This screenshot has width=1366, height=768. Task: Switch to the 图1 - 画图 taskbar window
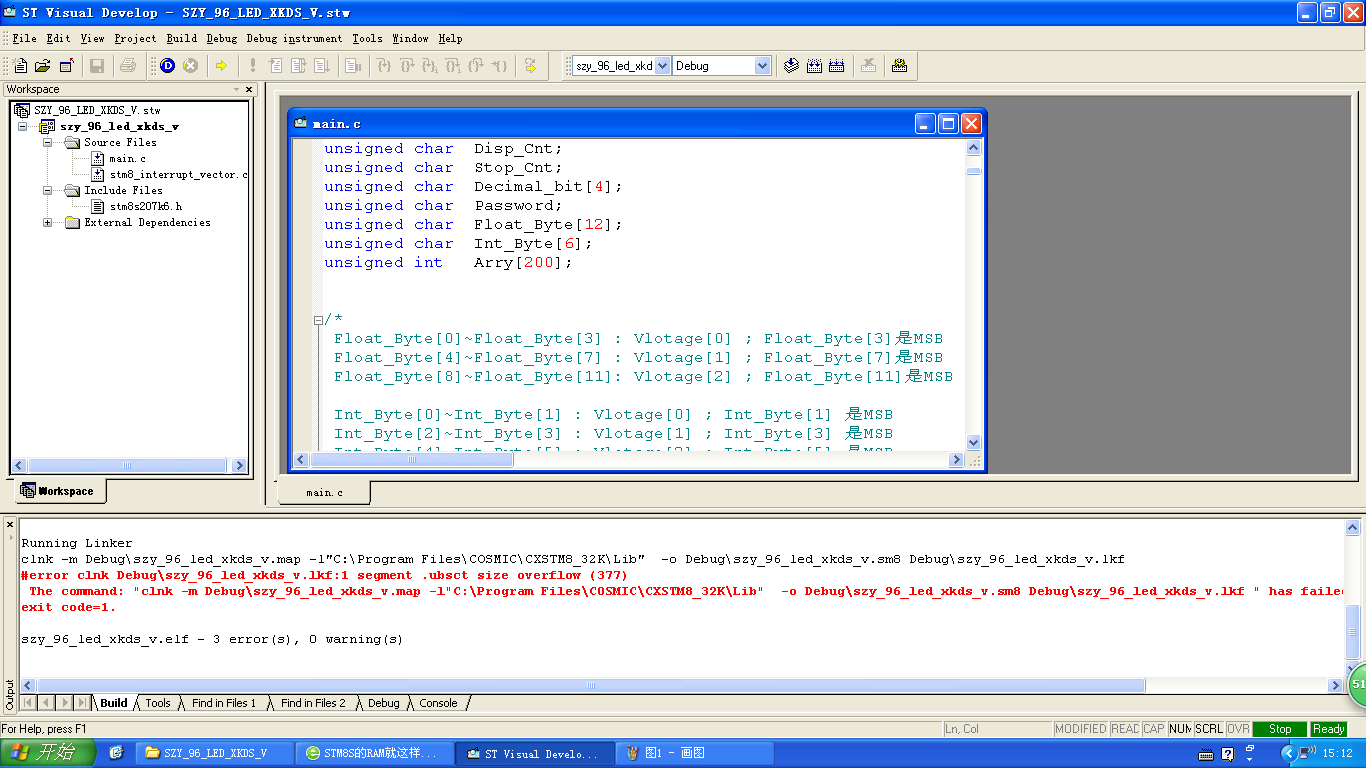694,753
